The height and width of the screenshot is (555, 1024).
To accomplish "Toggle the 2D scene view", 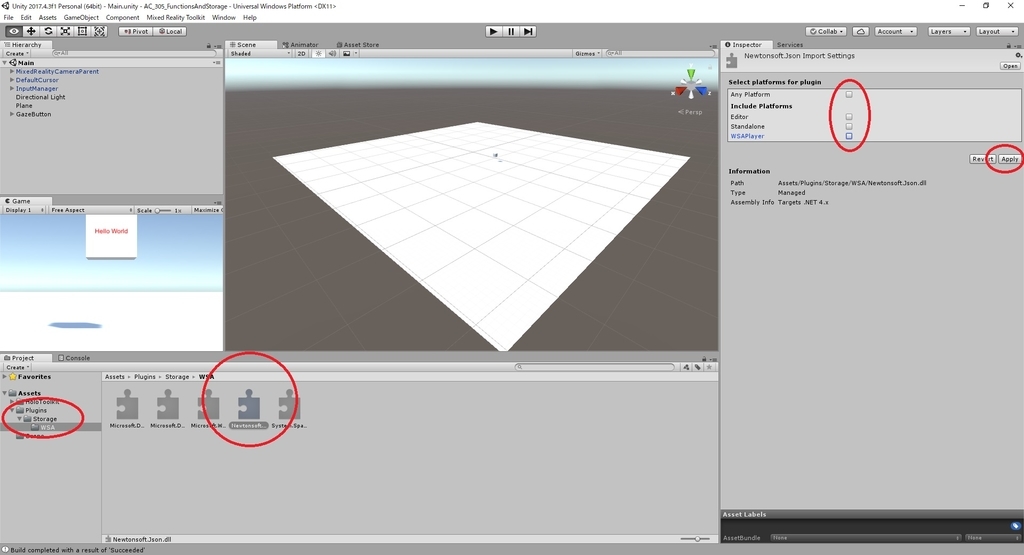I will pos(301,54).
